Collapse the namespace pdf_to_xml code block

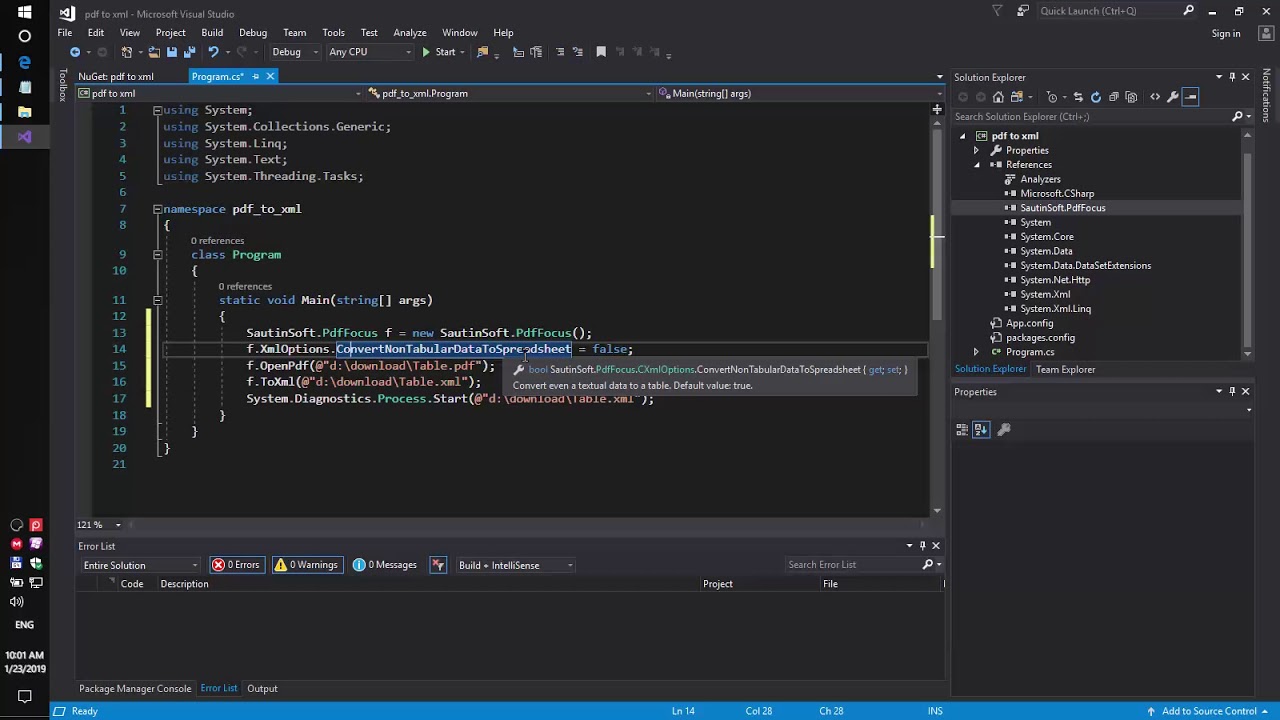157,209
